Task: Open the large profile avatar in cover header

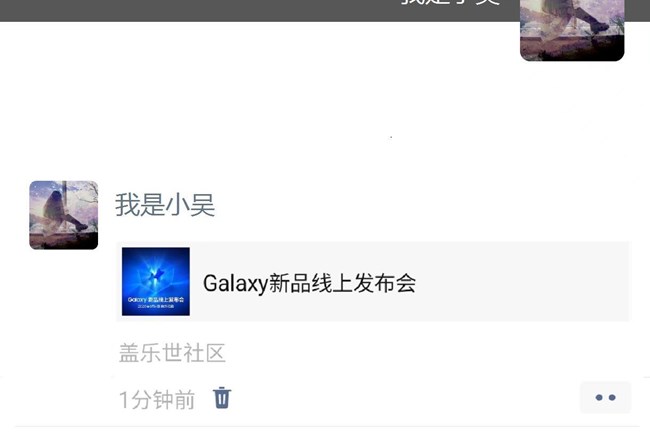Action: pyautogui.click(x=572, y=30)
